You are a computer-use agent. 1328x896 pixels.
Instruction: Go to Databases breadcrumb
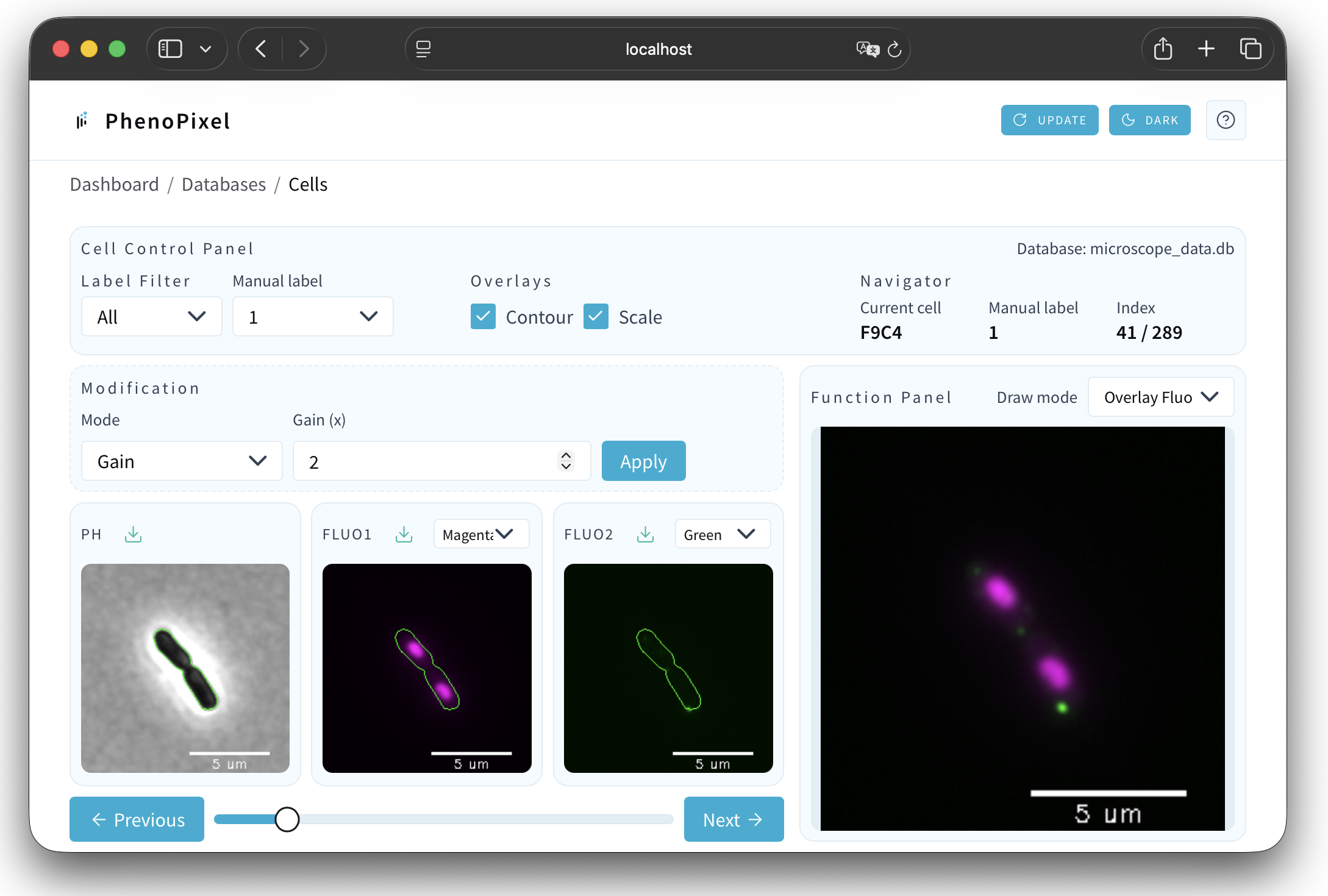click(224, 184)
